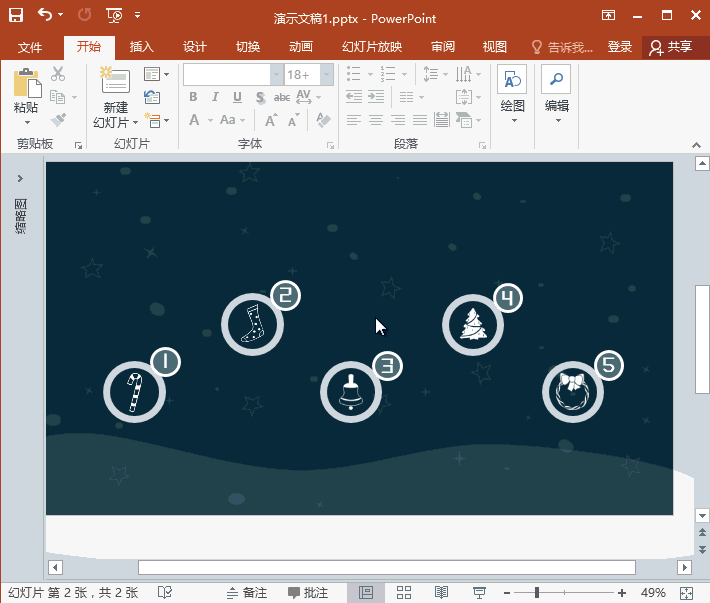
Task: Toggle Underline formatting button
Action: click(x=237, y=97)
